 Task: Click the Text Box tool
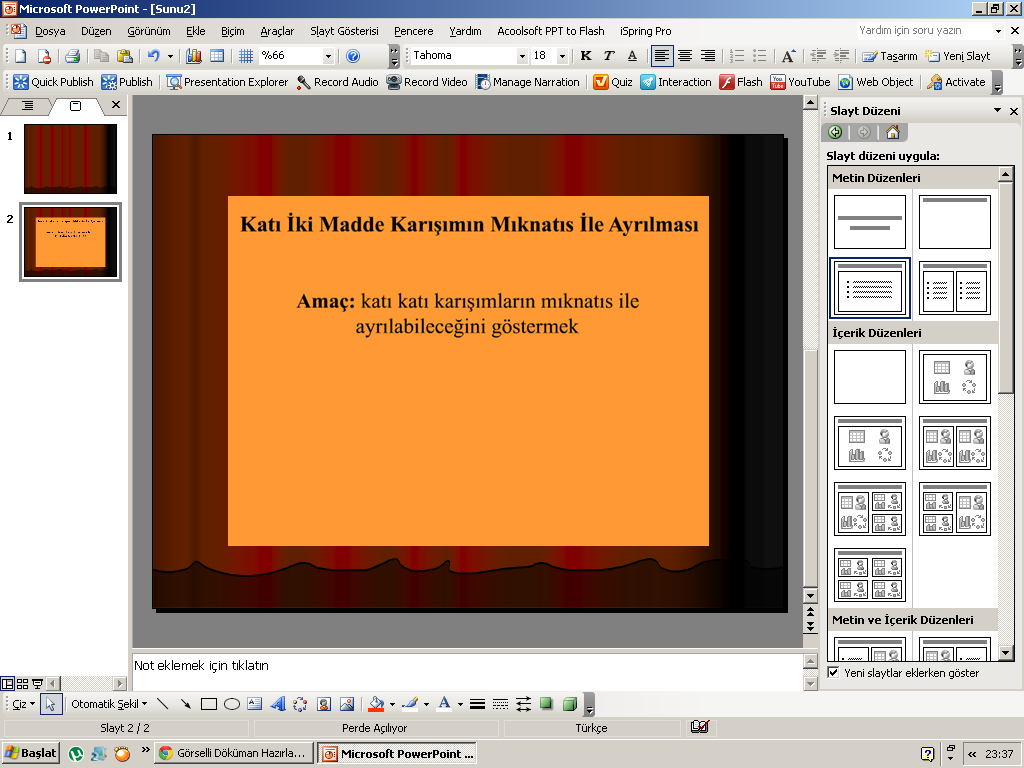pyautogui.click(x=255, y=704)
